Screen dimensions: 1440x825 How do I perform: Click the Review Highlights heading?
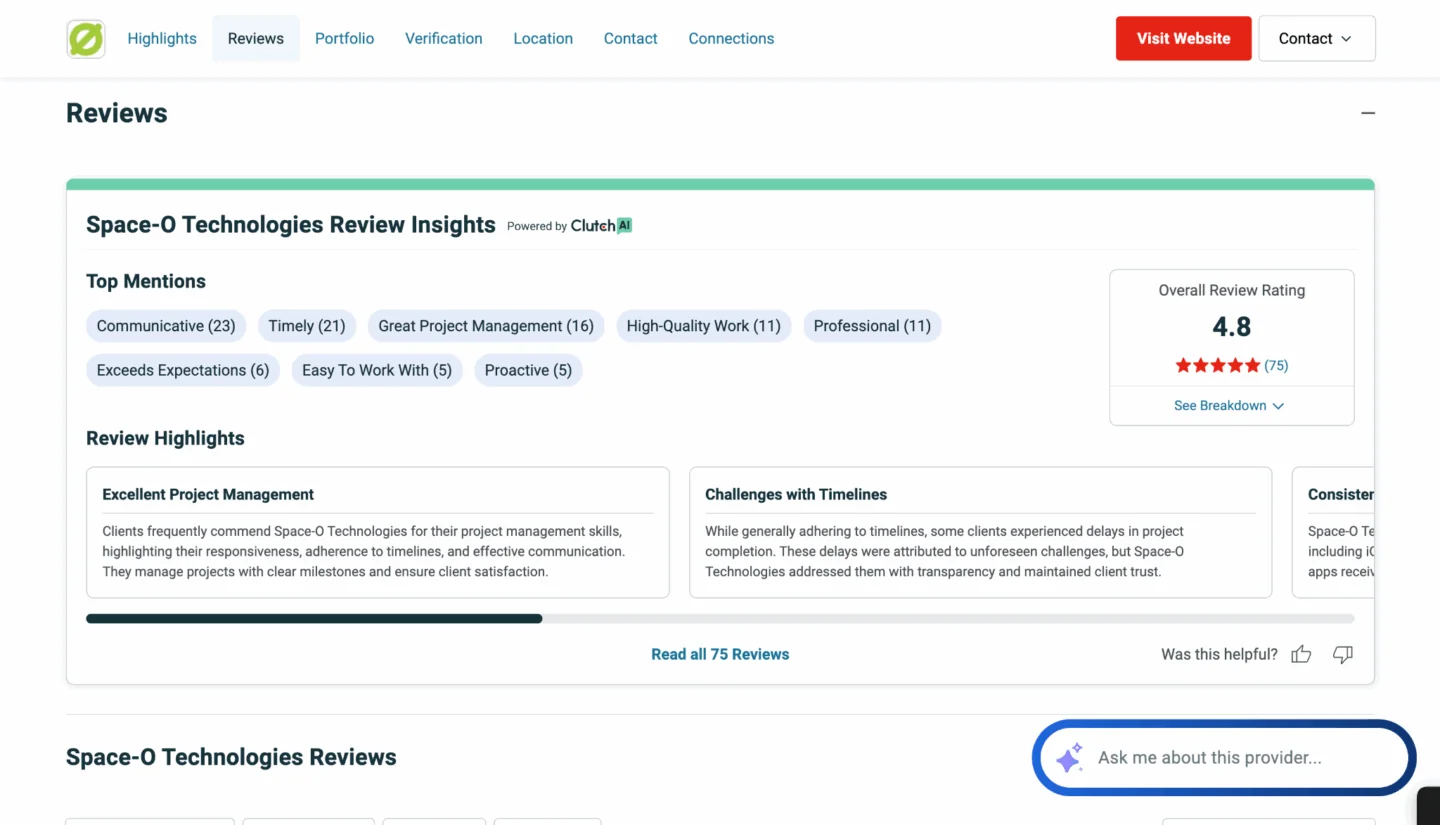point(165,438)
